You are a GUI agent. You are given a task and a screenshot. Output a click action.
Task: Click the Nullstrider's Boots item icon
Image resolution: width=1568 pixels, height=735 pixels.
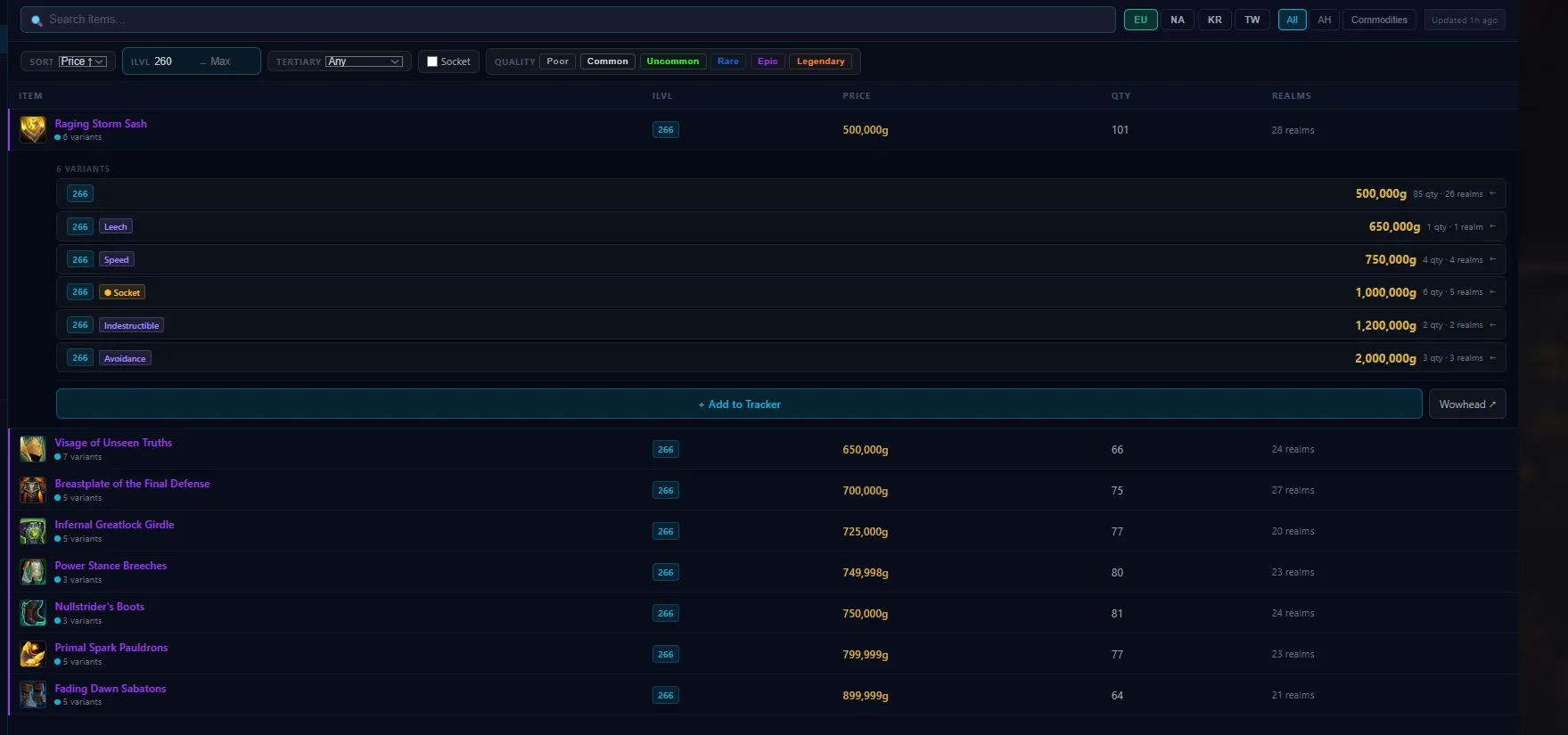tap(33, 613)
